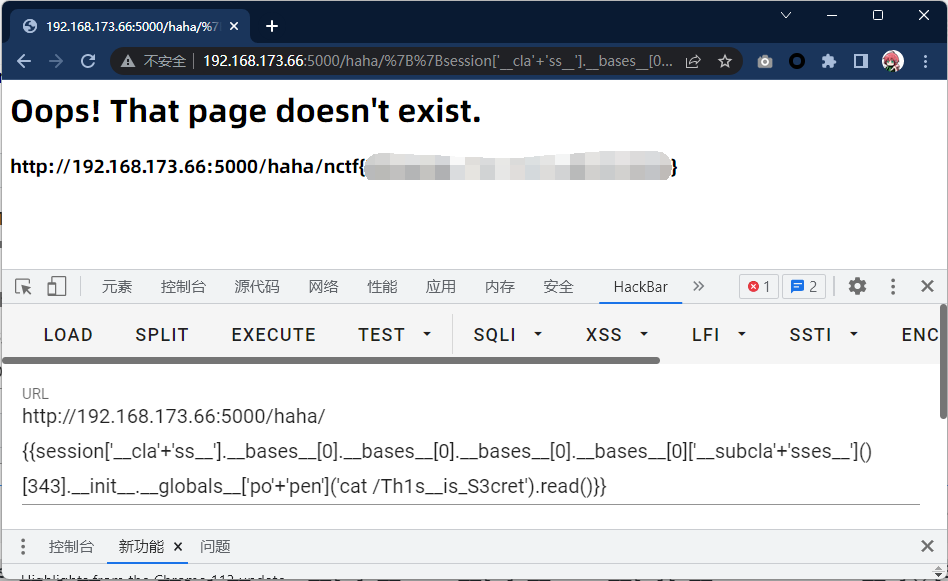Show more DevTools tabs with chevron
The height and width of the screenshot is (581, 948).
[698, 287]
